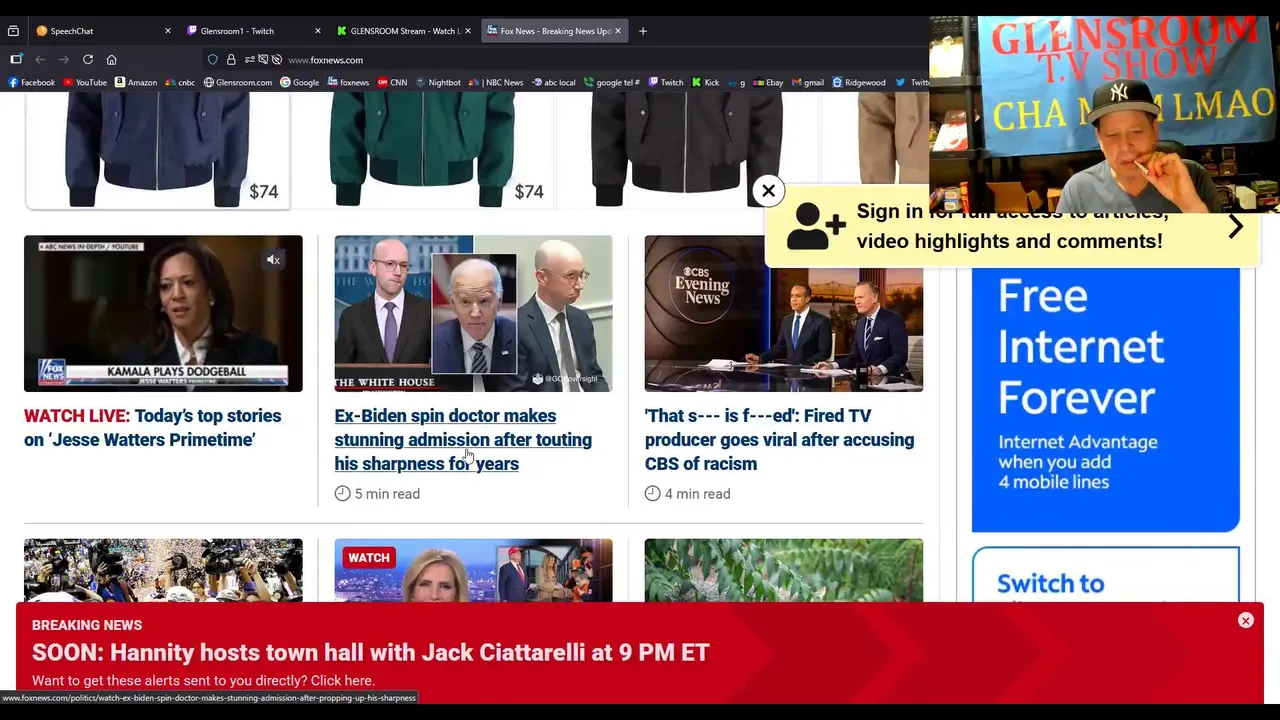Screen dimensions: 1280x720
Task: Click the sign-in banner right chevron
Action: click(x=1236, y=227)
